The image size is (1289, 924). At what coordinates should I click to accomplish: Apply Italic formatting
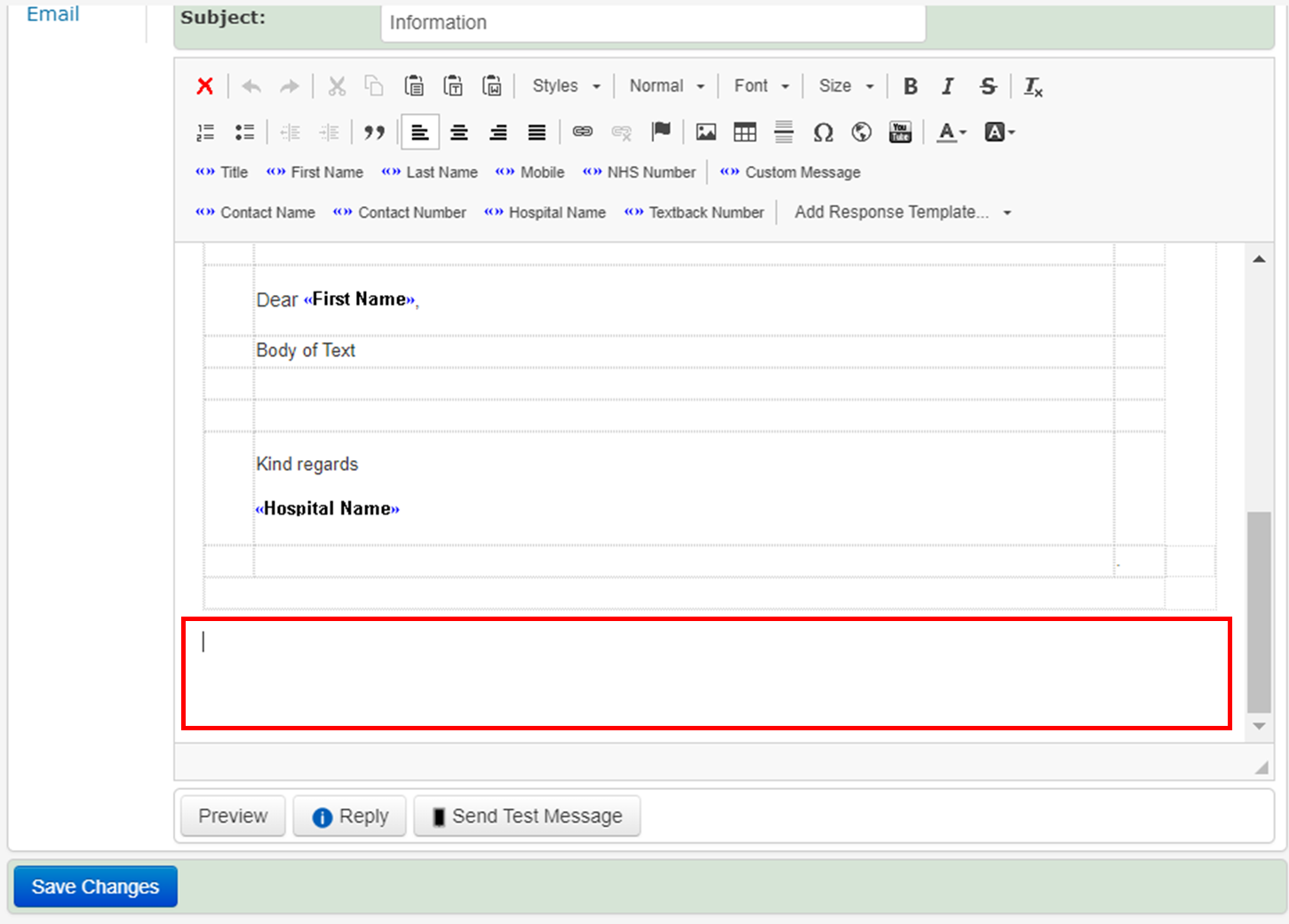click(948, 86)
